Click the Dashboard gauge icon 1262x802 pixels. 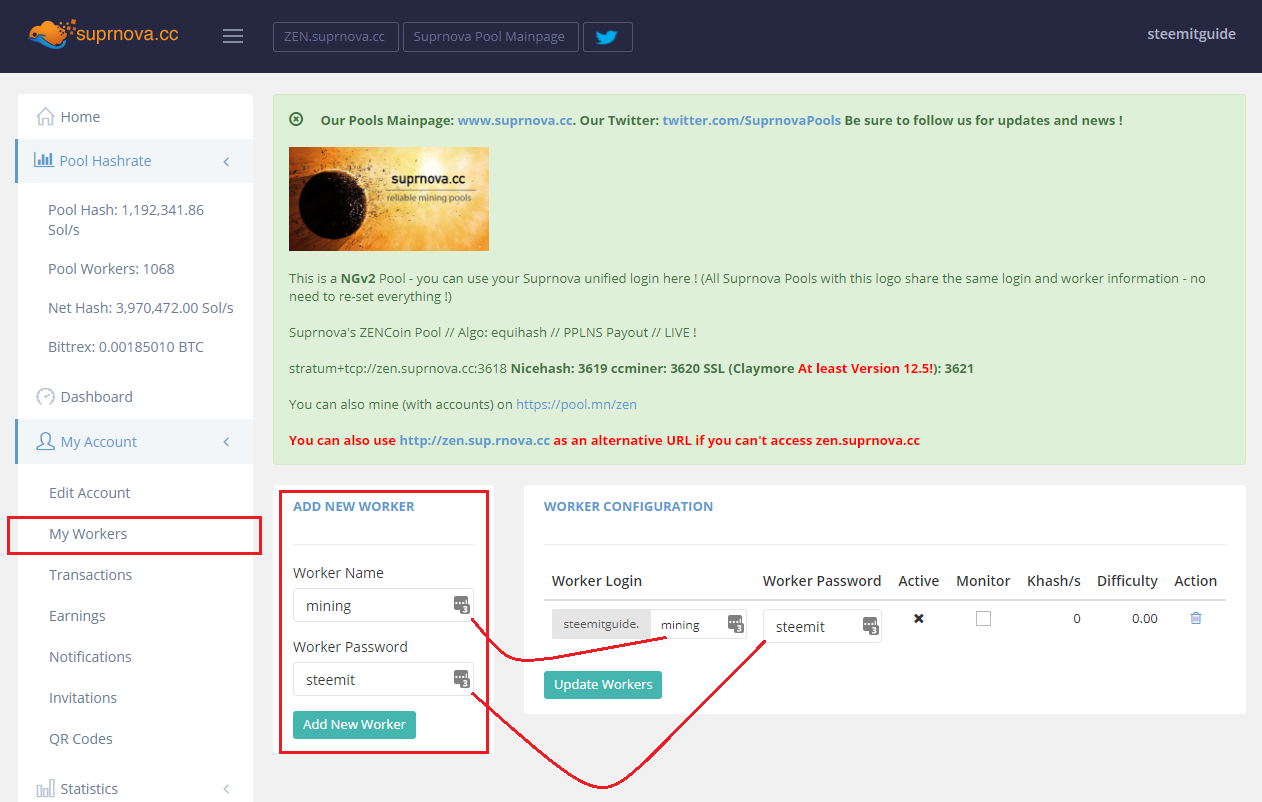pos(45,396)
